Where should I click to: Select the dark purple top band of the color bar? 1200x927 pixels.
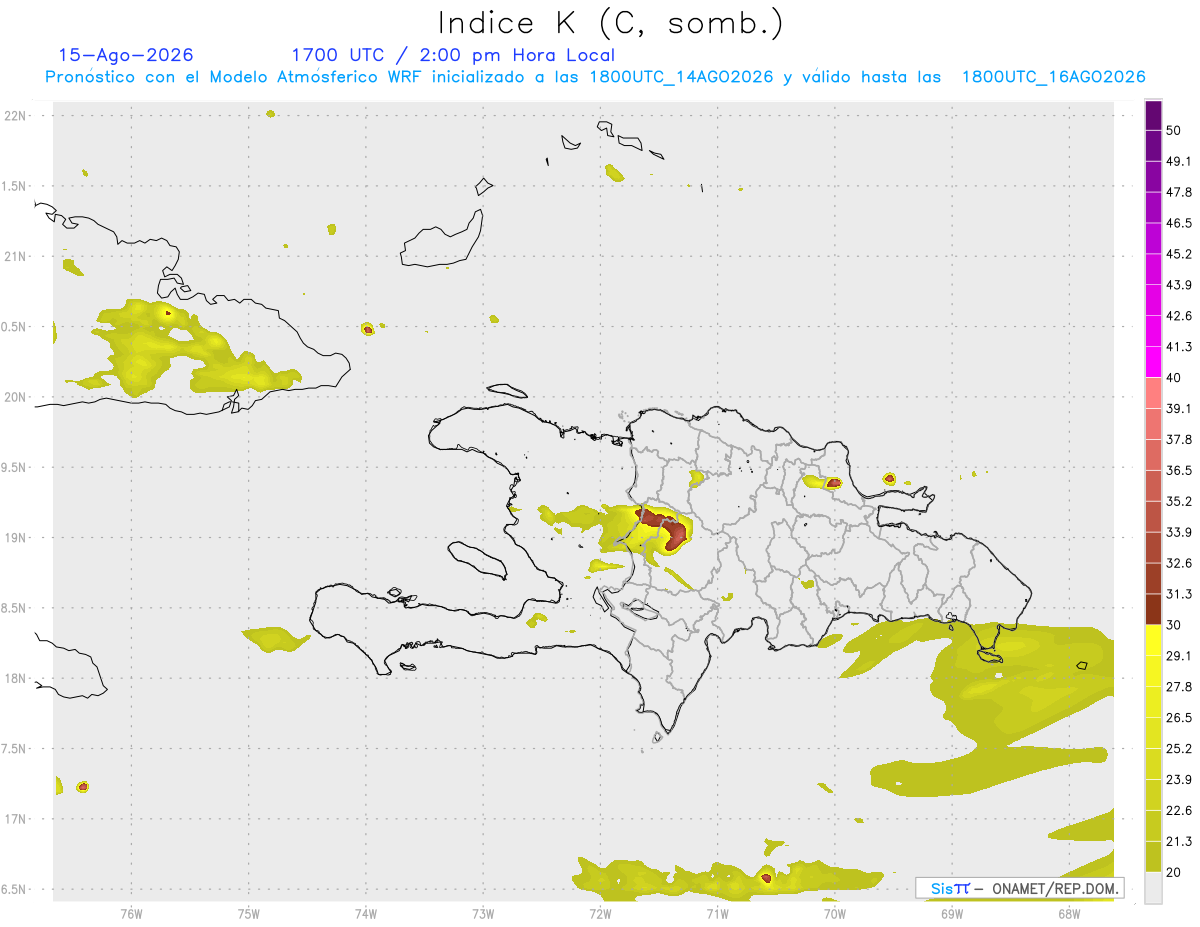[x=1154, y=115]
